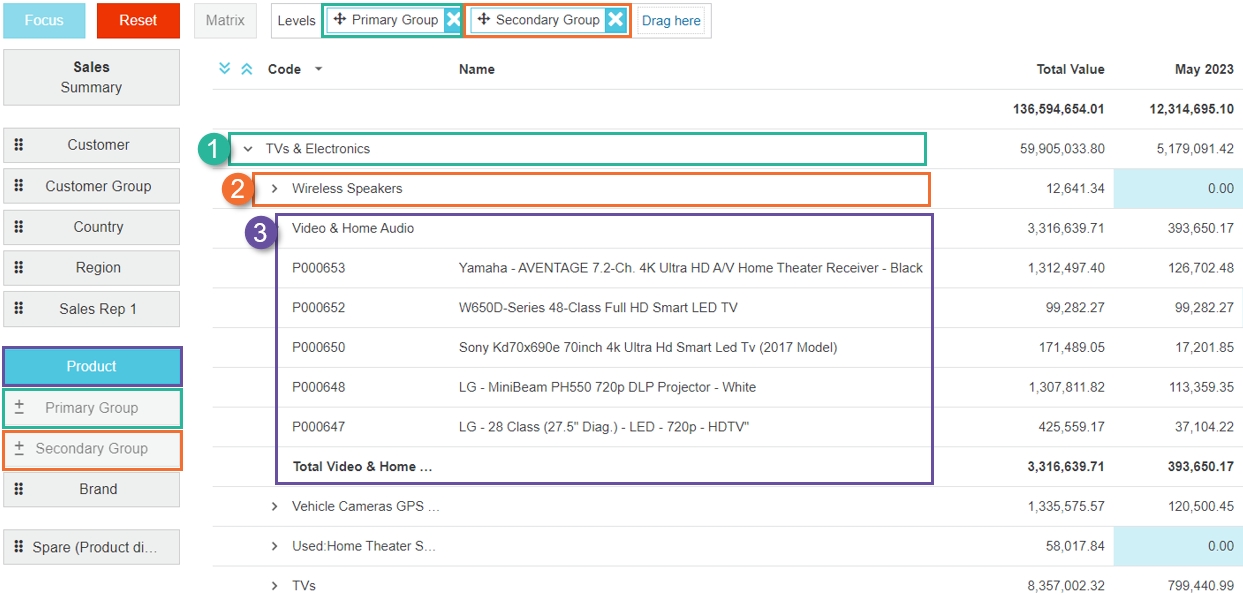Collapse the TVs & Electronics group
The width and height of the screenshot is (1243, 595).
click(x=248, y=149)
